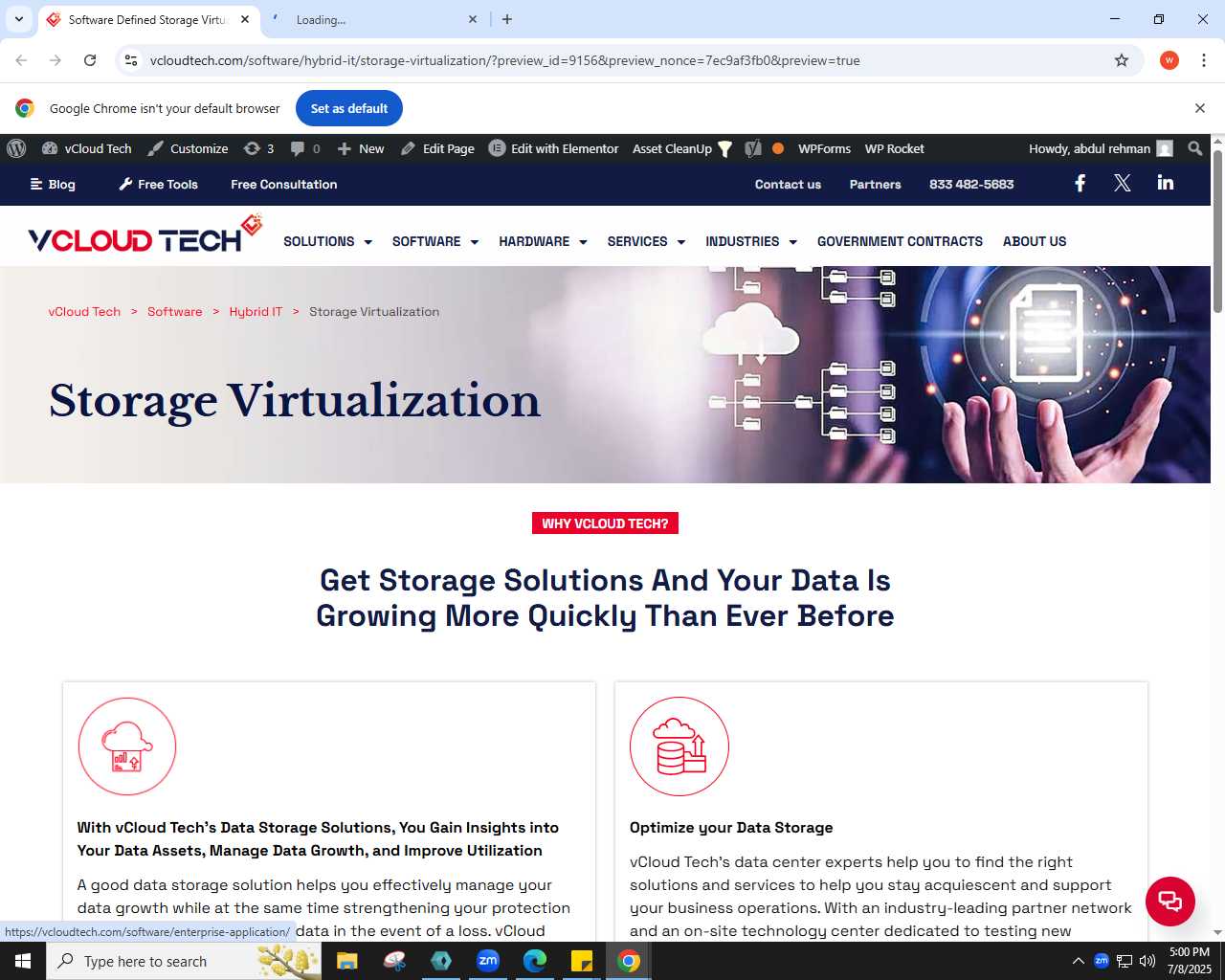
Task: Expand the HARDWARE dropdown menu
Action: point(543,241)
